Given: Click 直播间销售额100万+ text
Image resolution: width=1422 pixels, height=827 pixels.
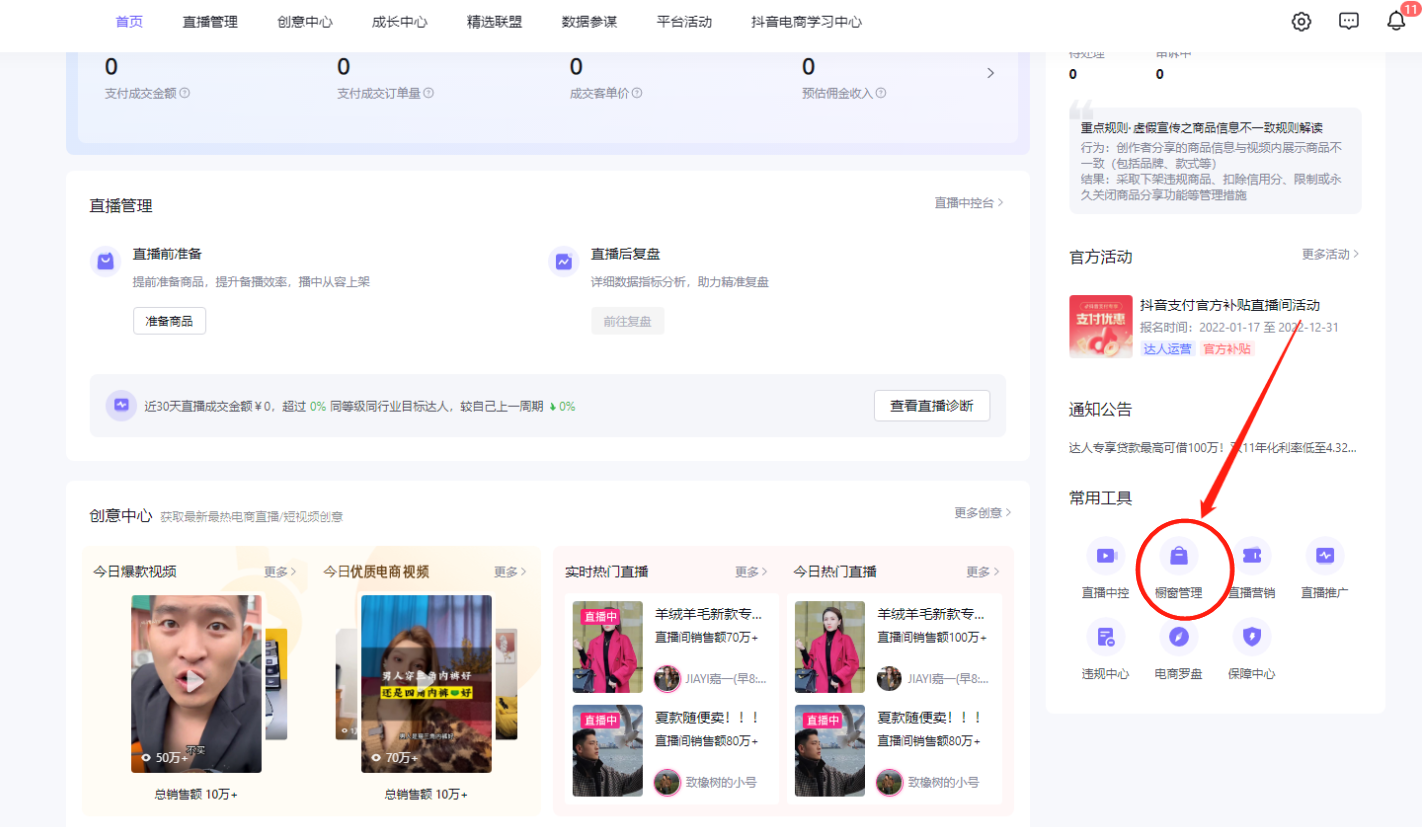Looking at the screenshot, I should [x=931, y=637].
